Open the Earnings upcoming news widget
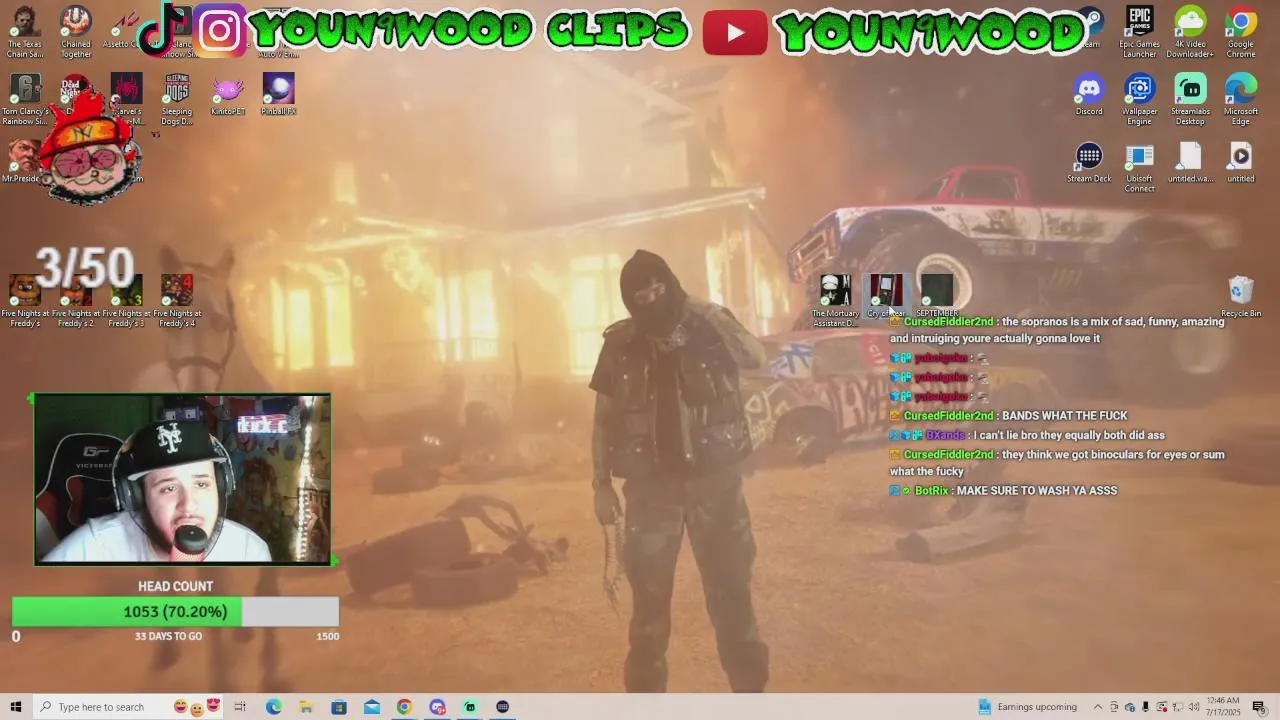This screenshot has height=720, width=1280. point(1028,707)
